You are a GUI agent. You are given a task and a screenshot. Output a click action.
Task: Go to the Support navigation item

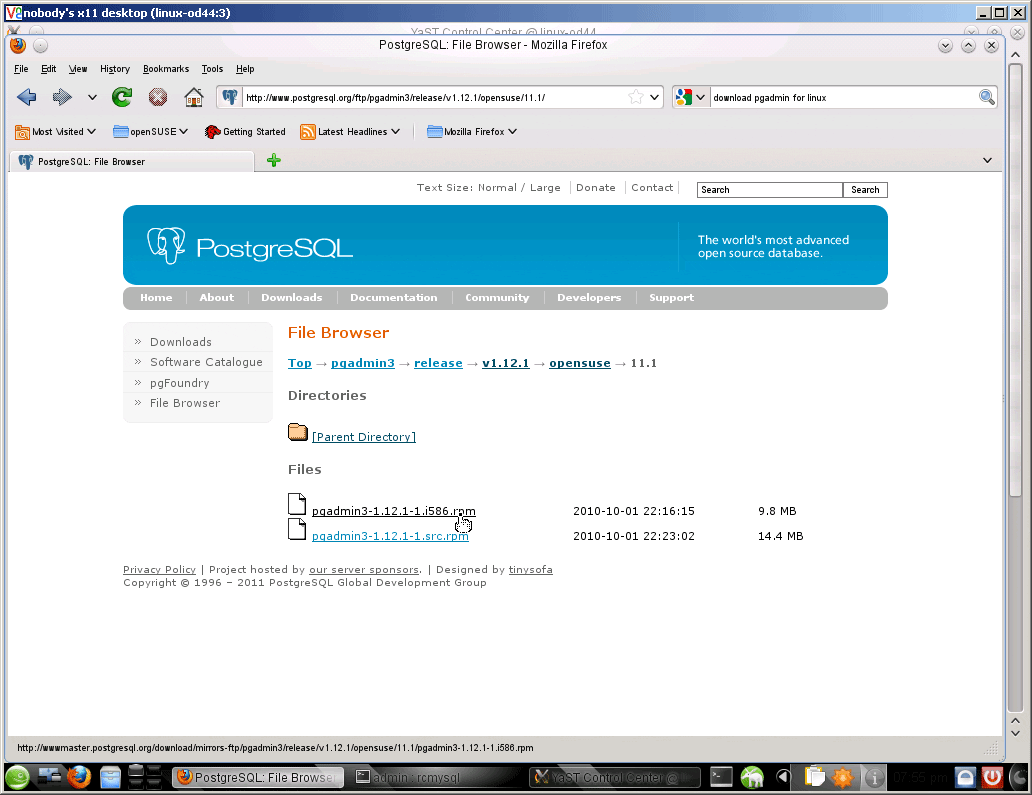click(671, 297)
